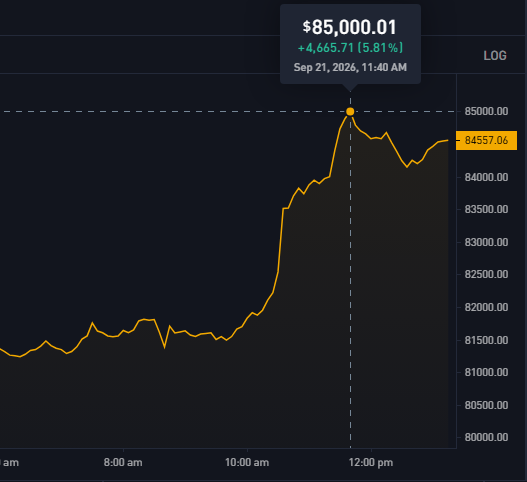This screenshot has height=482, width=527.
Task: Click the 81000.00 y-axis label
Action: tap(486, 372)
